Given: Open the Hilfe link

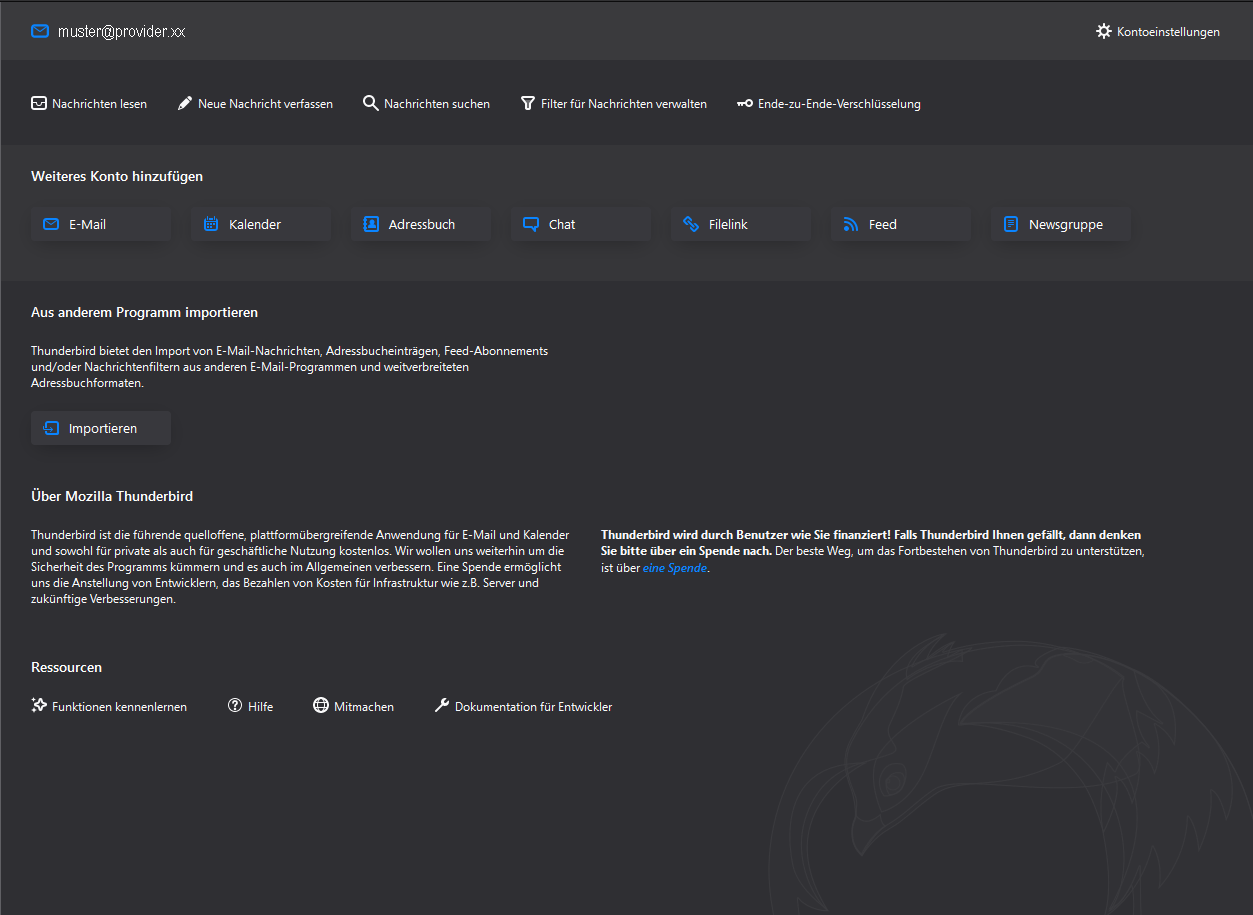Looking at the screenshot, I should pos(250,706).
